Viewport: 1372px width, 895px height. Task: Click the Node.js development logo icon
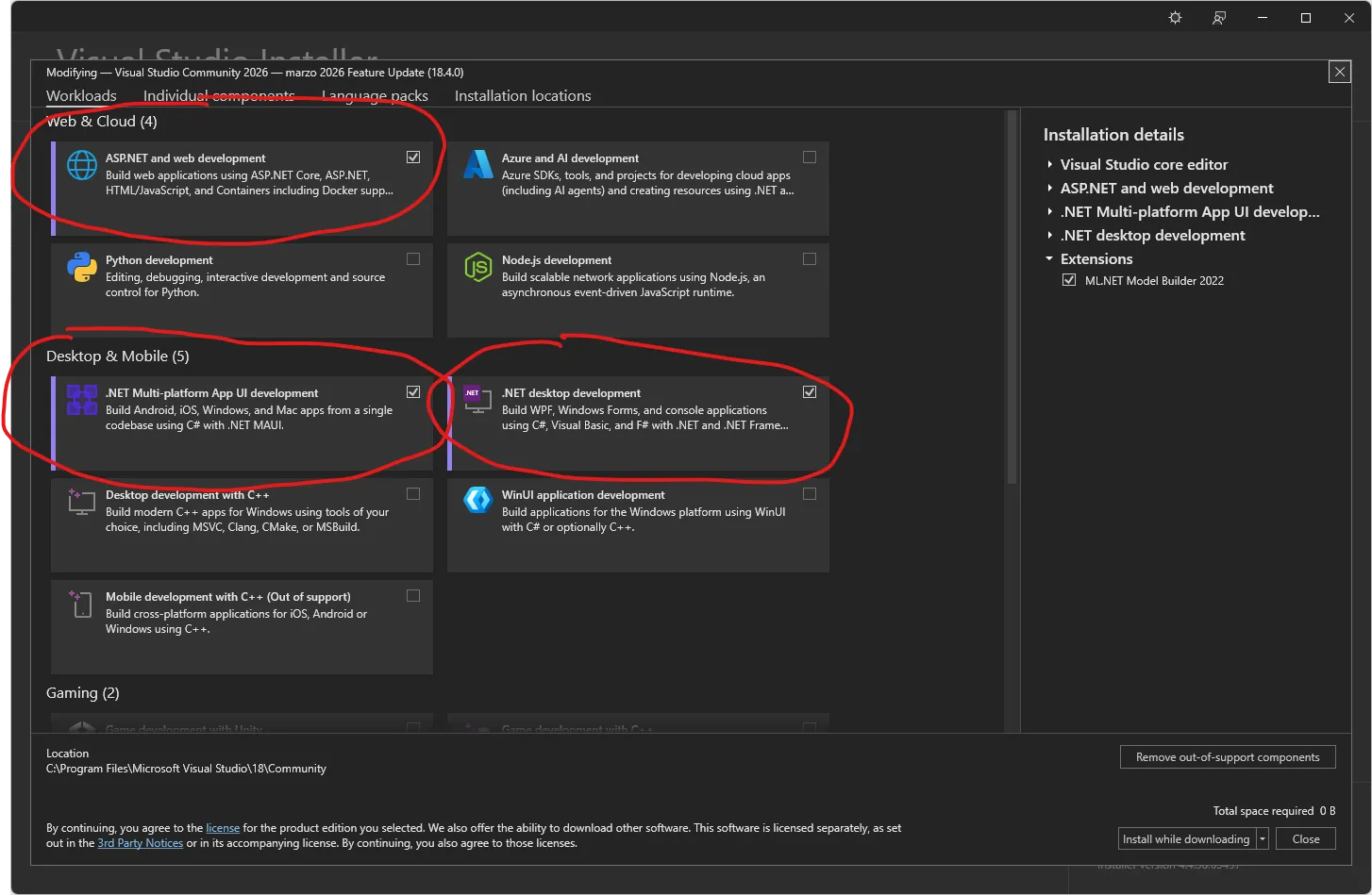click(478, 267)
